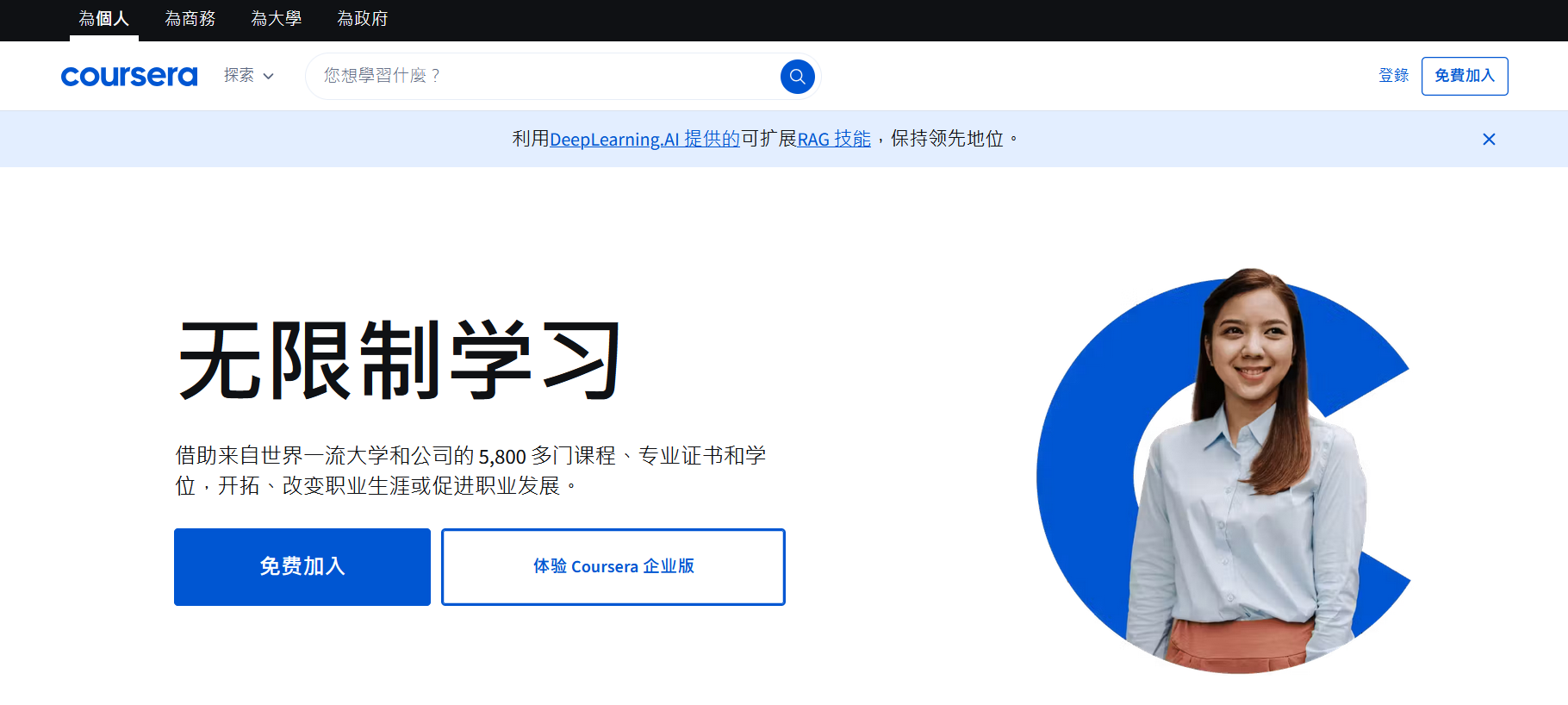Go to the 為政府 tab
The height and width of the screenshot is (705, 1568).
point(363,19)
